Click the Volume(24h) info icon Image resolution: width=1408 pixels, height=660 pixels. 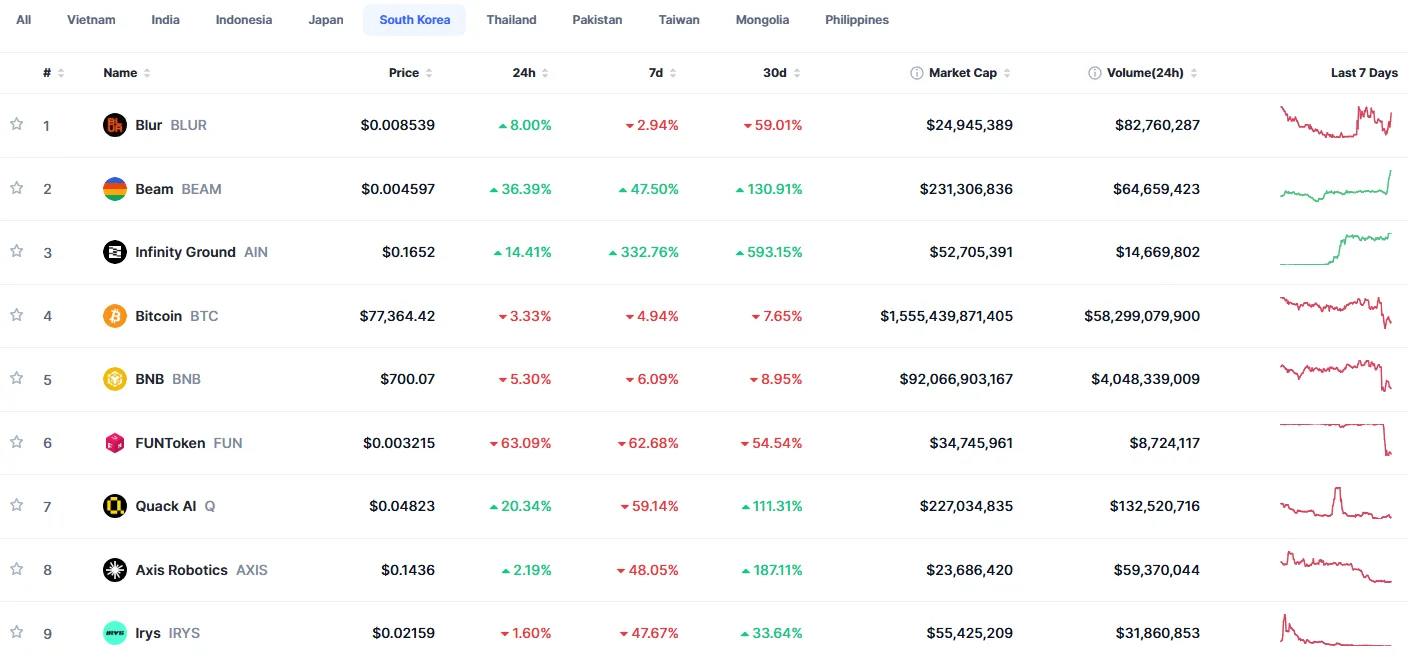coord(1096,73)
